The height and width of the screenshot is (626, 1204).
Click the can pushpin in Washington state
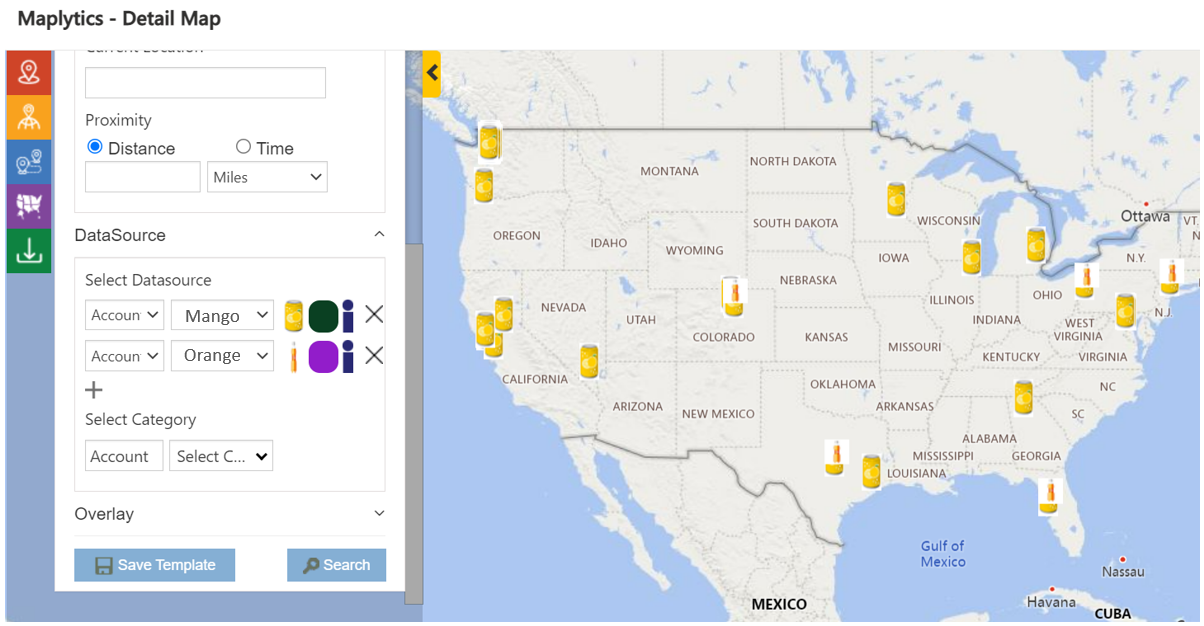click(x=489, y=141)
